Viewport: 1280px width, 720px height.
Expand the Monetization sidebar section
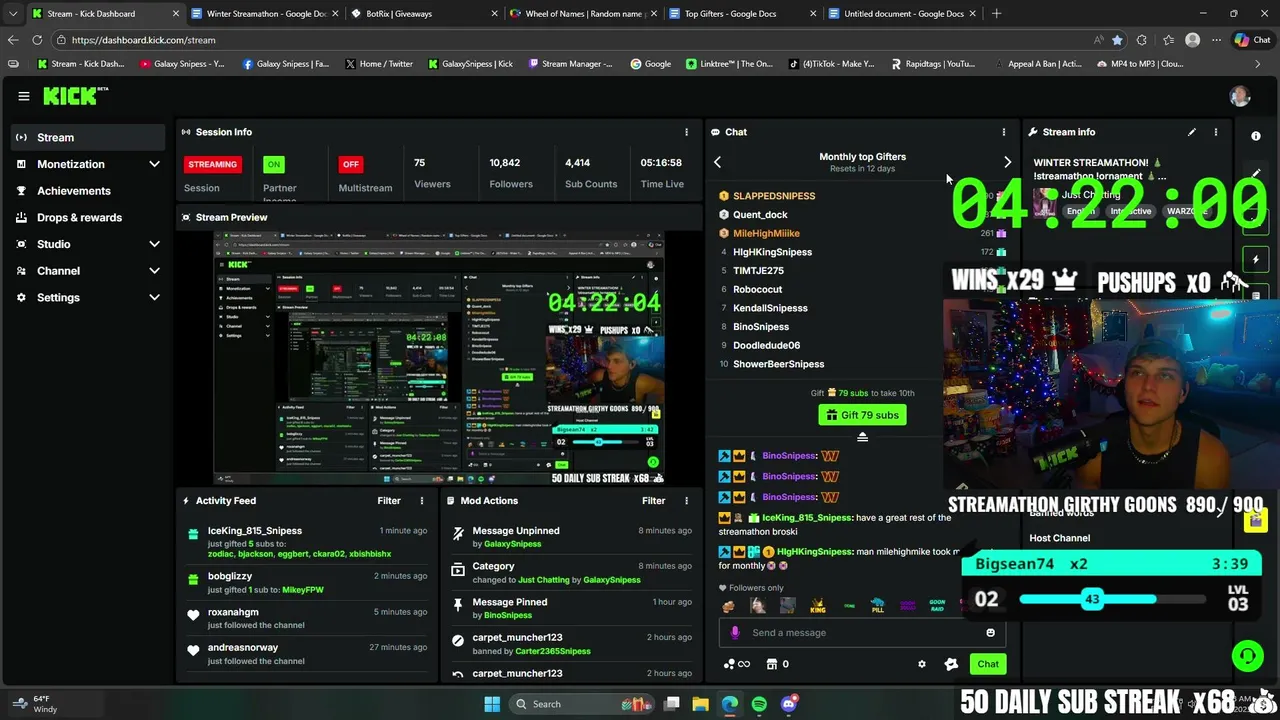click(x=154, y=164)
